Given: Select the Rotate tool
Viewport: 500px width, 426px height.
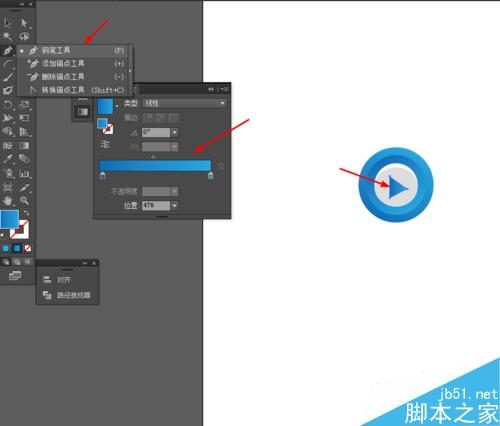Looking at the screenshot, I should [x=8, y=105].
